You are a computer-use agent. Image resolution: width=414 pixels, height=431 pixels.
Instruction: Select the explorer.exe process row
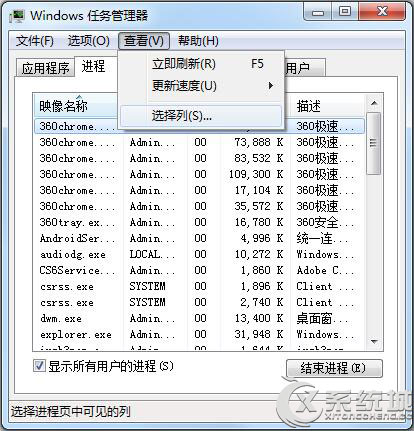pyautogui.click(x=199, y=334)
